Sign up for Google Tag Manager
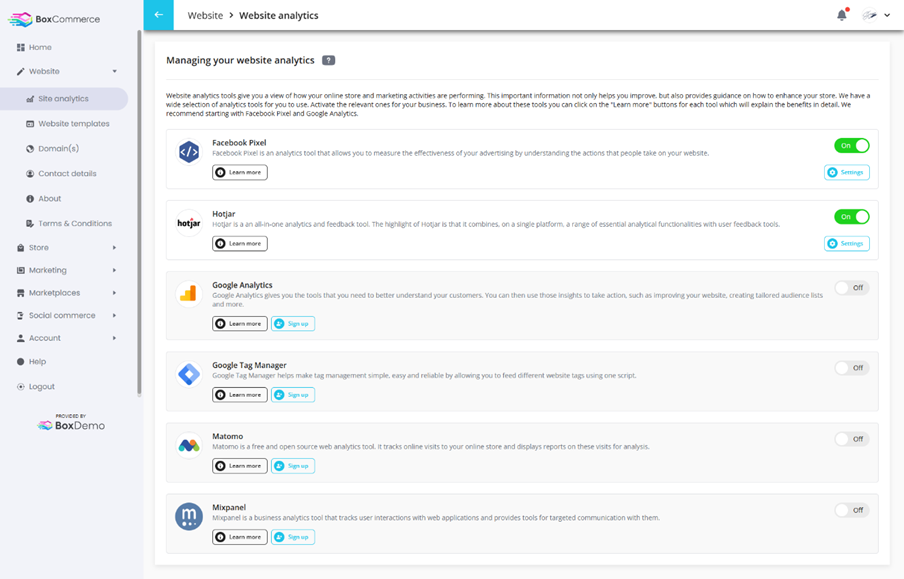This screenshot has width=904, height=579. click(x=292, y=394)
